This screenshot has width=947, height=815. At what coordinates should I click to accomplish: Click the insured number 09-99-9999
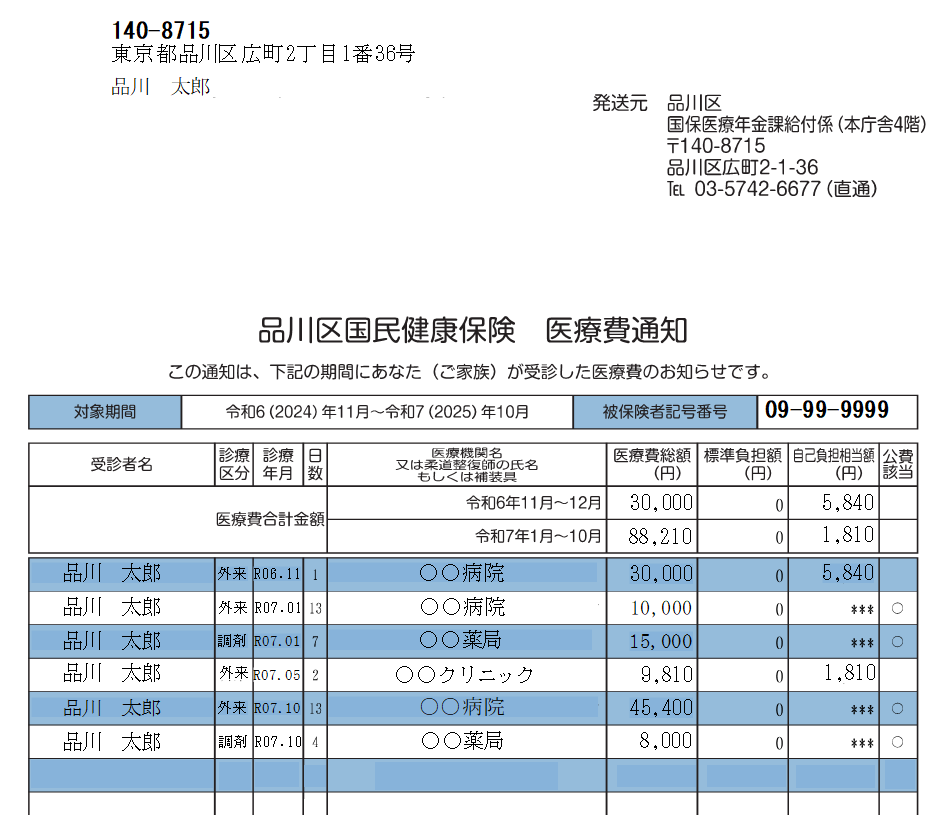(826, 411)
